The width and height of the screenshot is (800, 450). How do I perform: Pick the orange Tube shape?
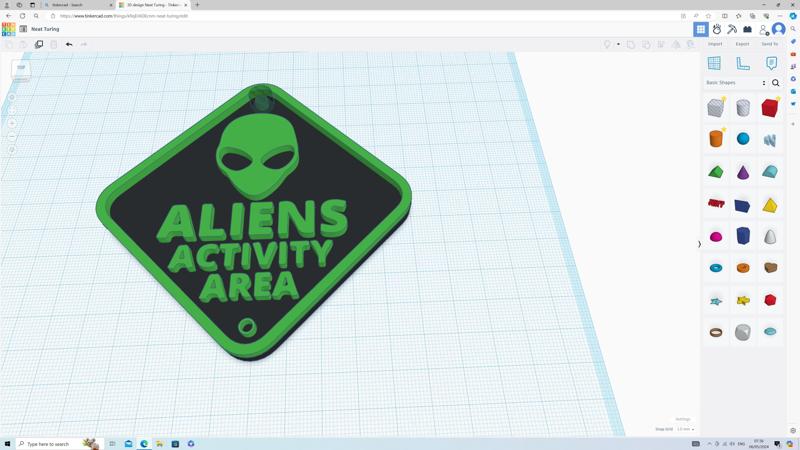pyautogui.click(x=743, y=268)
